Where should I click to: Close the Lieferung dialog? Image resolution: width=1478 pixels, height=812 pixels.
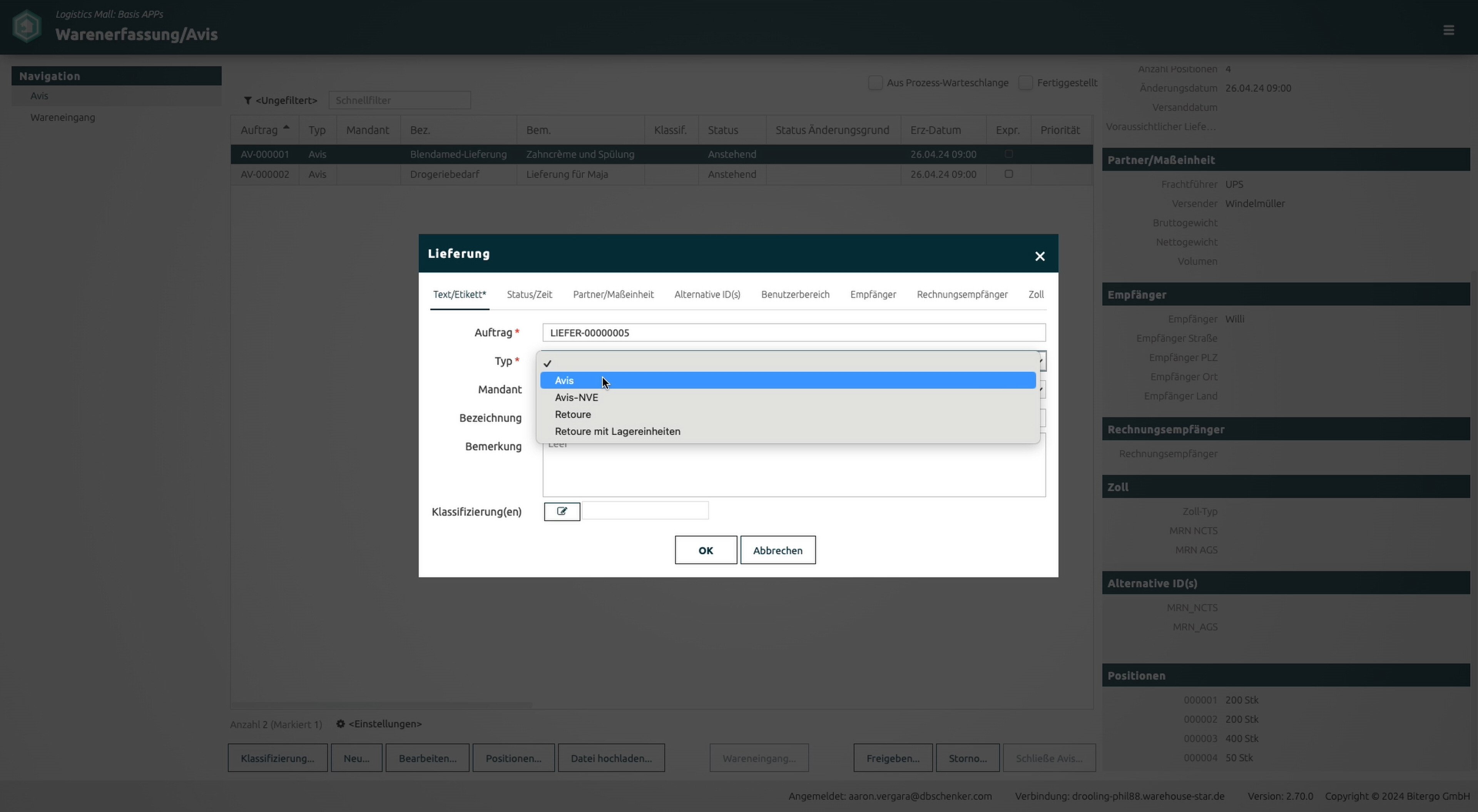coord(1039,256)
